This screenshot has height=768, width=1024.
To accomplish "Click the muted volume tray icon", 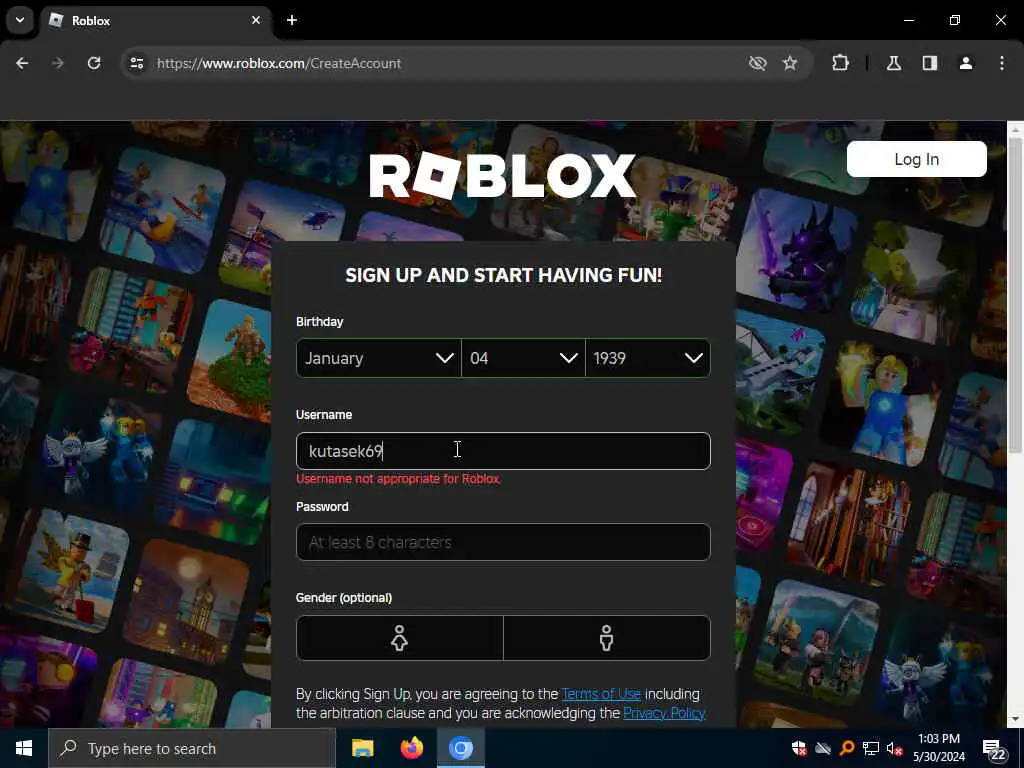I will click(895, 748).
